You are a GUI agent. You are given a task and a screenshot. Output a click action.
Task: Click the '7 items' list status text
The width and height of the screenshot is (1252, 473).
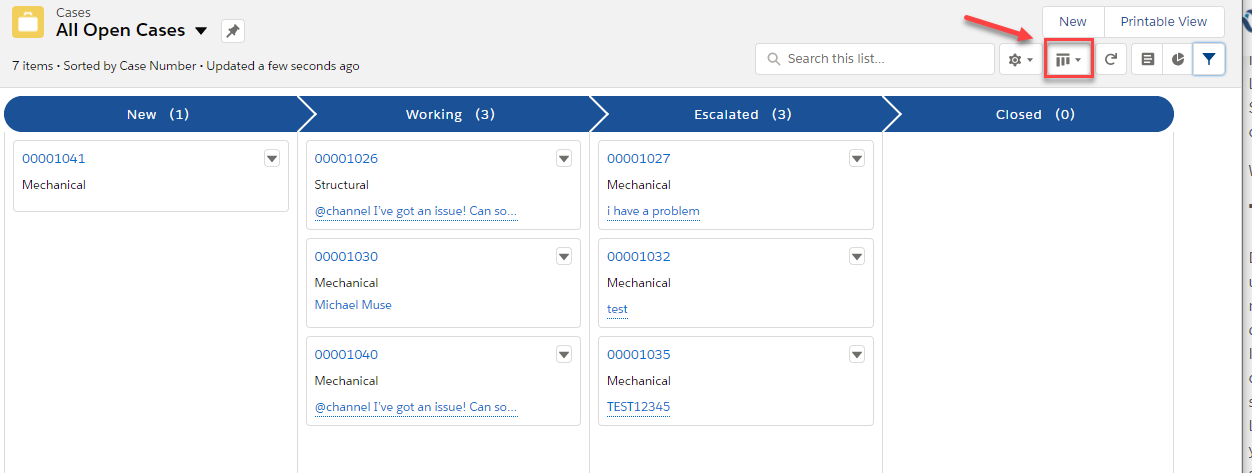[33, 66]
